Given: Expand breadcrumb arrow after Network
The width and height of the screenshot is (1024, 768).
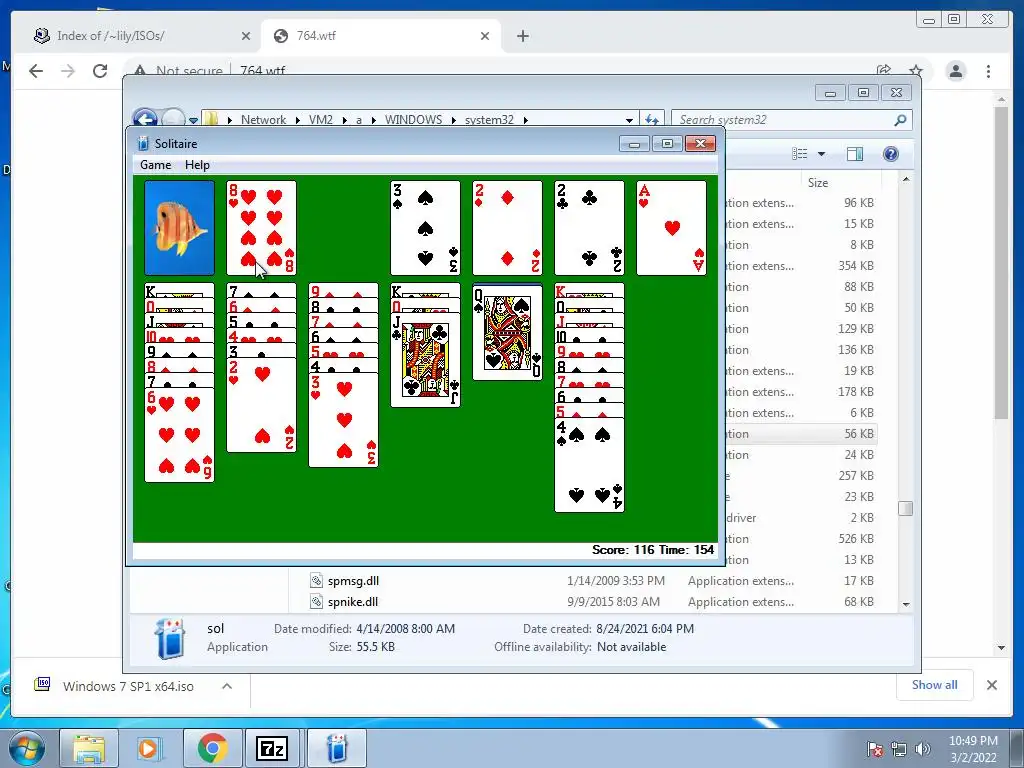Looking at the screenshot, I should 297,120.
